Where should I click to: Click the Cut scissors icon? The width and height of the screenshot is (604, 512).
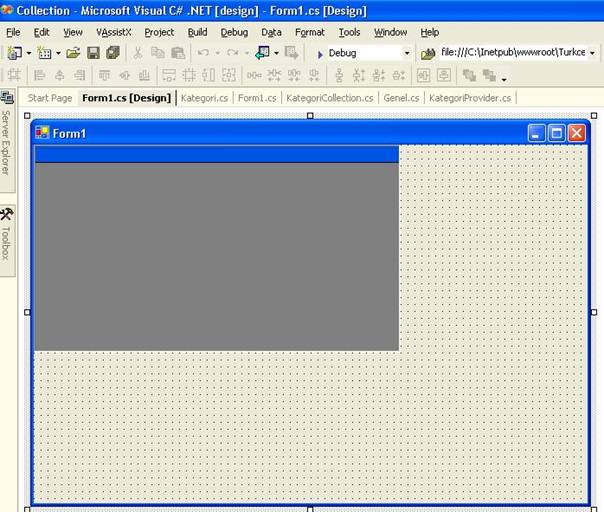[x=138, y=53]
